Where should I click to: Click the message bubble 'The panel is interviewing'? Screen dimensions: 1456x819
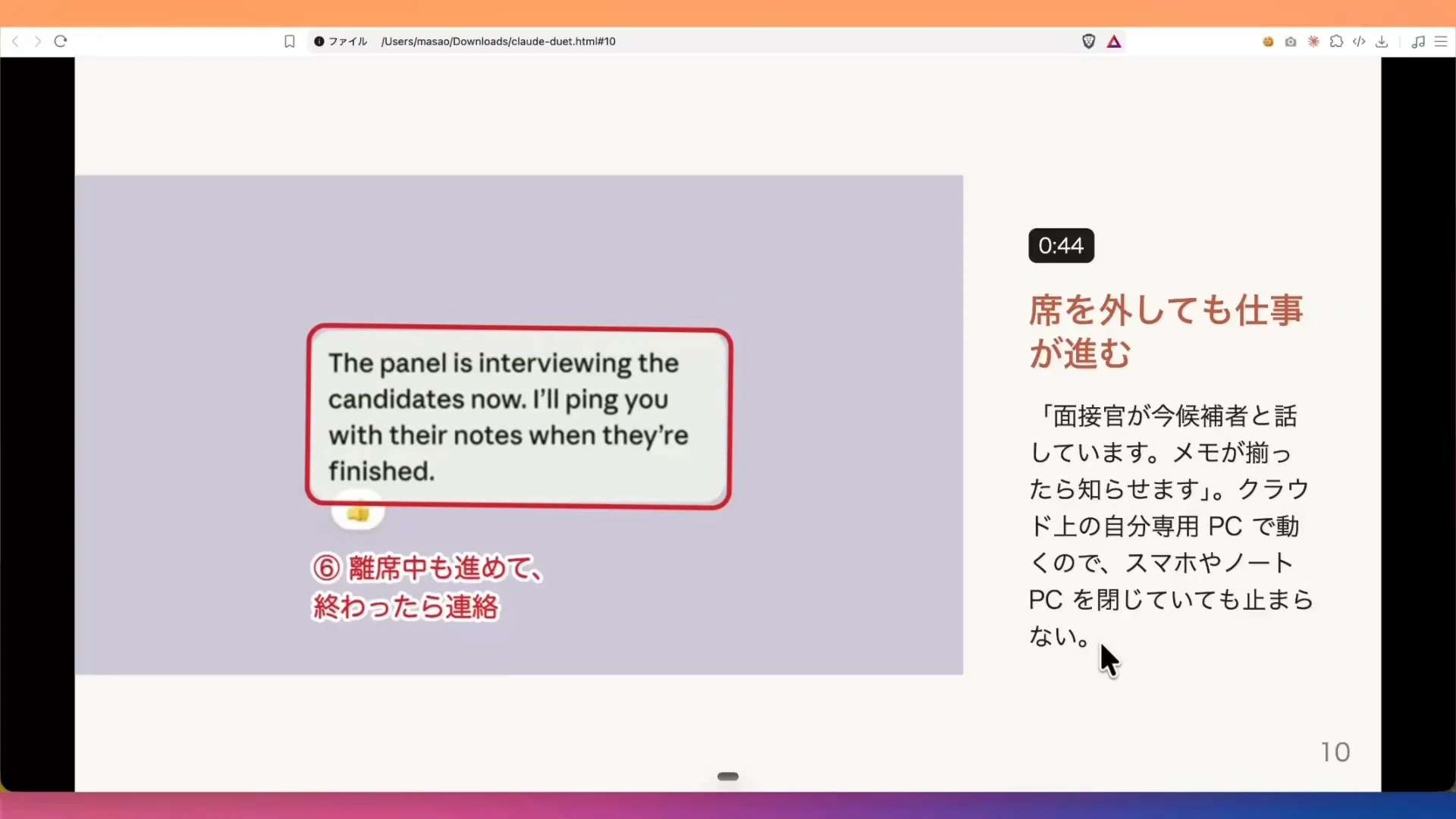[x=519, y=417]
